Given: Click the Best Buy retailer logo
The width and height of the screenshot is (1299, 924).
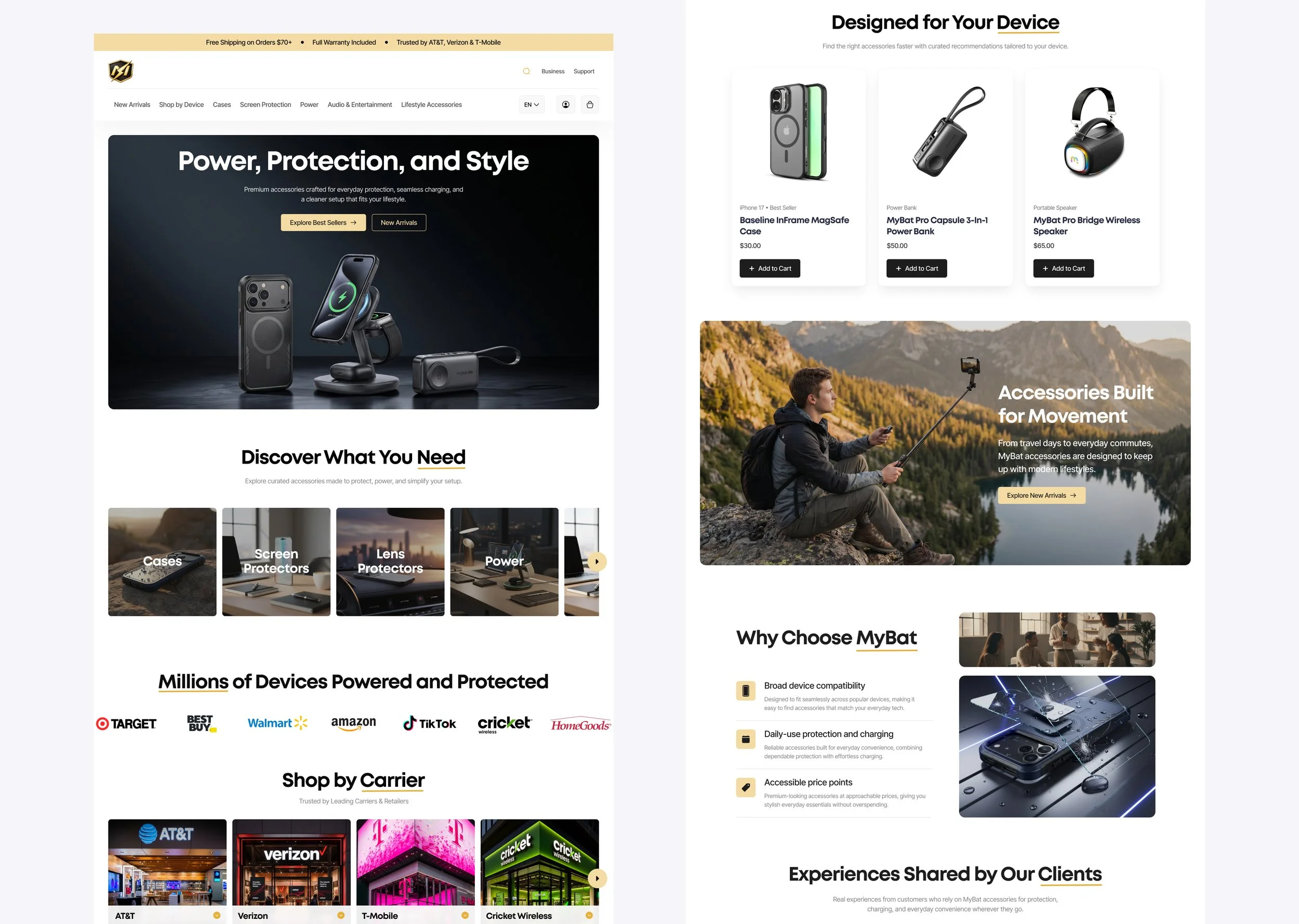Looking at the screenshot, I should (x=202, y=723).
